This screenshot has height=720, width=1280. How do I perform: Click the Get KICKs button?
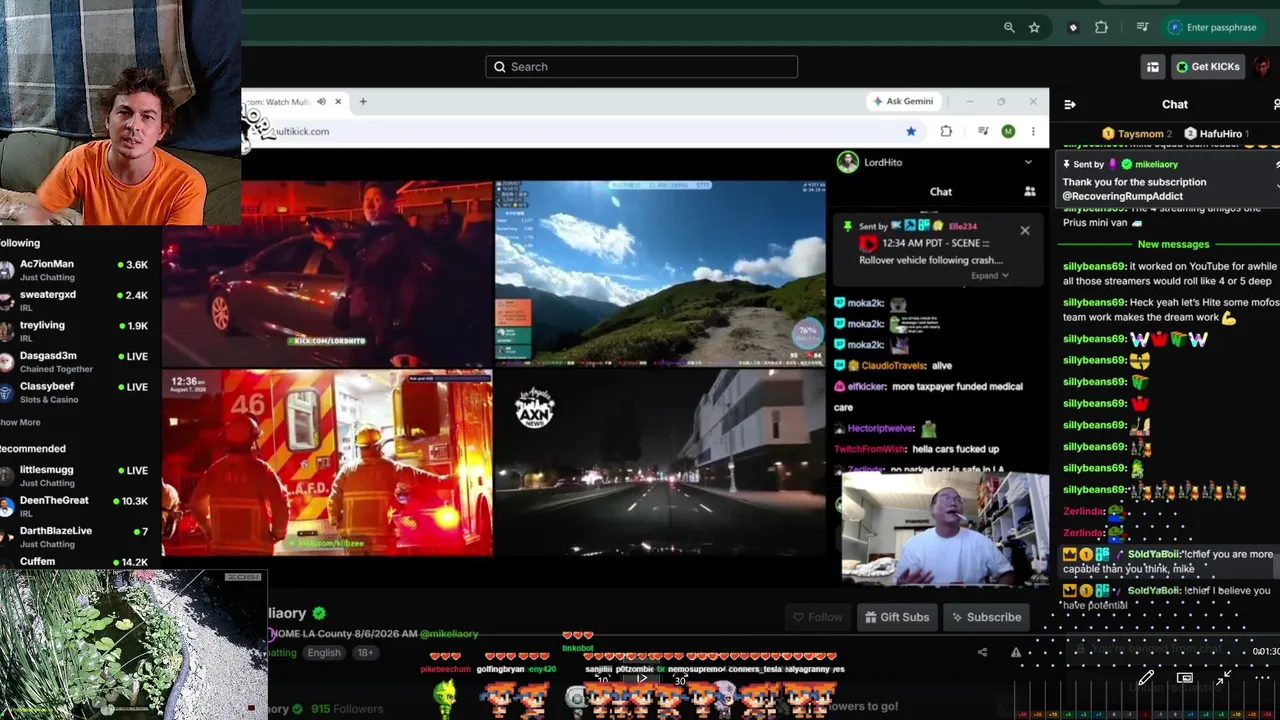1207,67
